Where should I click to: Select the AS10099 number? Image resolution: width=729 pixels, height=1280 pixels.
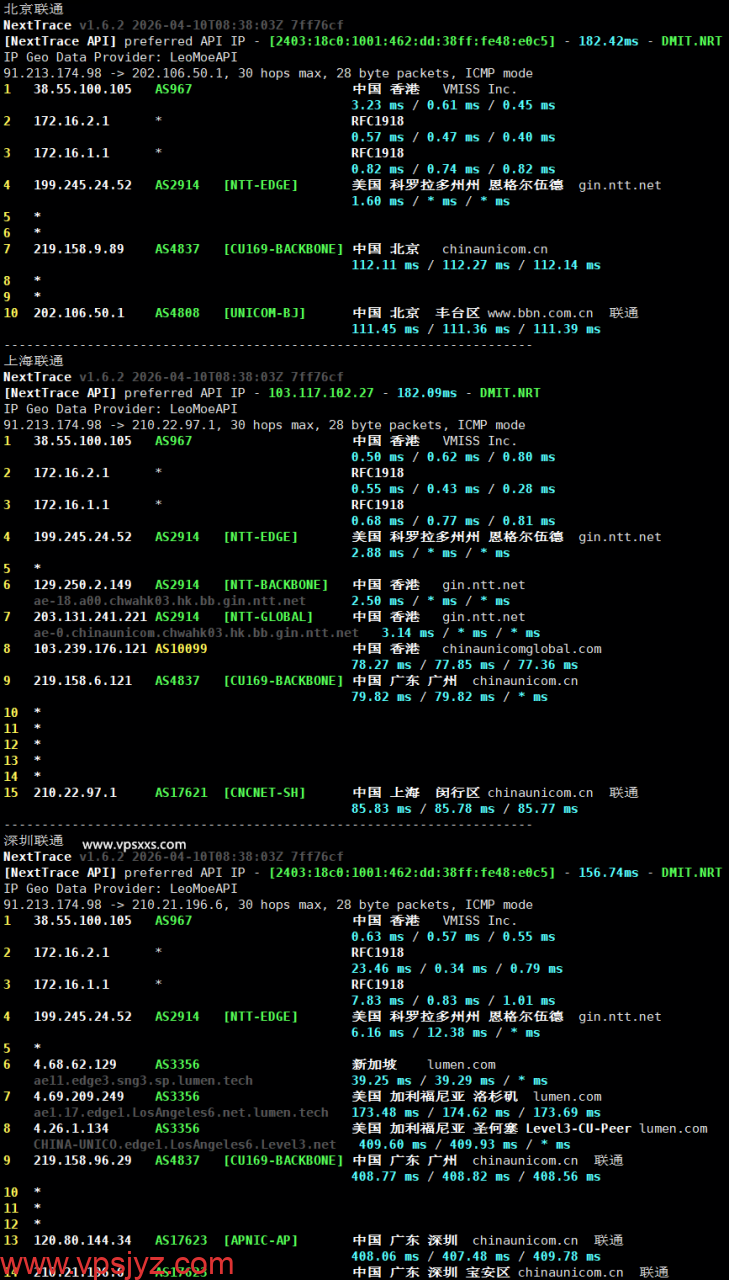180,649
